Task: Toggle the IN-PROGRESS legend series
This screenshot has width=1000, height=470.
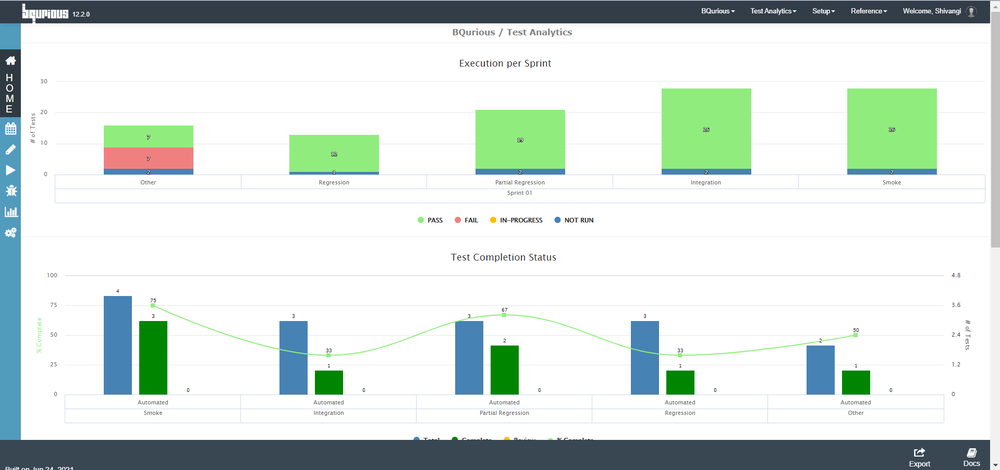Action: (x=516, y=220)
